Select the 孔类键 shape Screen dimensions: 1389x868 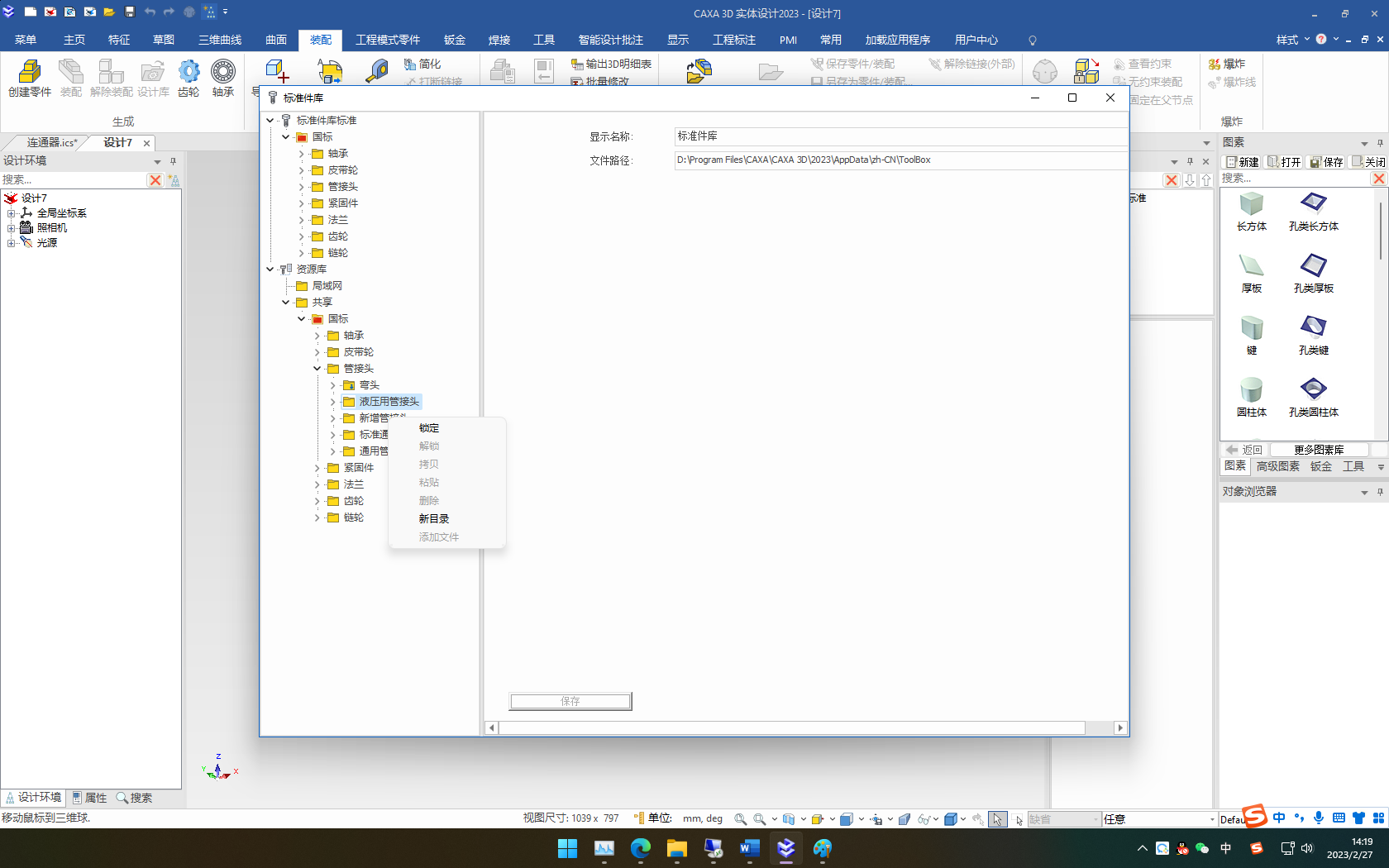[1314, 336]
